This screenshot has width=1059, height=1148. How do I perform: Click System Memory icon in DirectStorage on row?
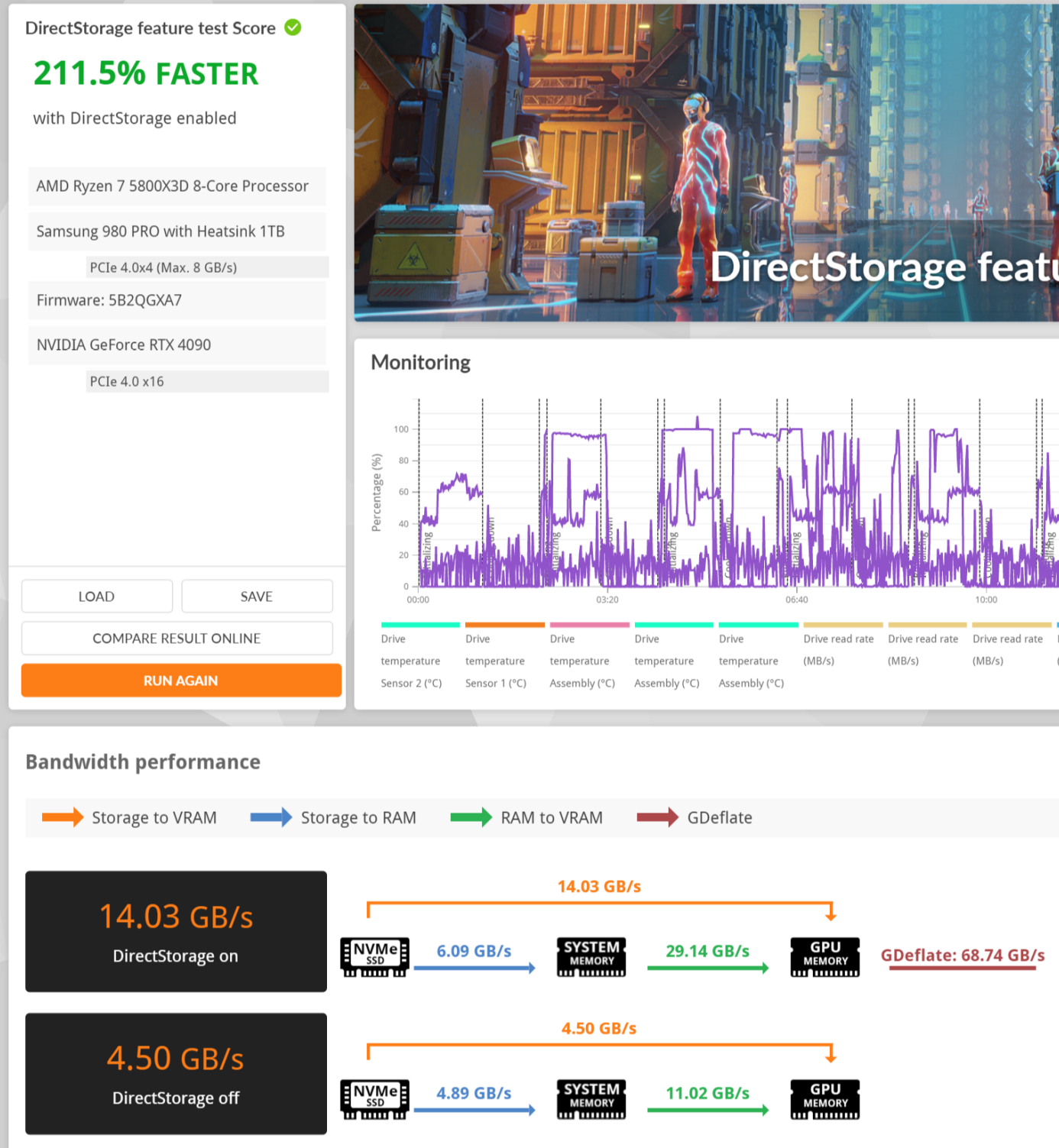pos(591,957)
